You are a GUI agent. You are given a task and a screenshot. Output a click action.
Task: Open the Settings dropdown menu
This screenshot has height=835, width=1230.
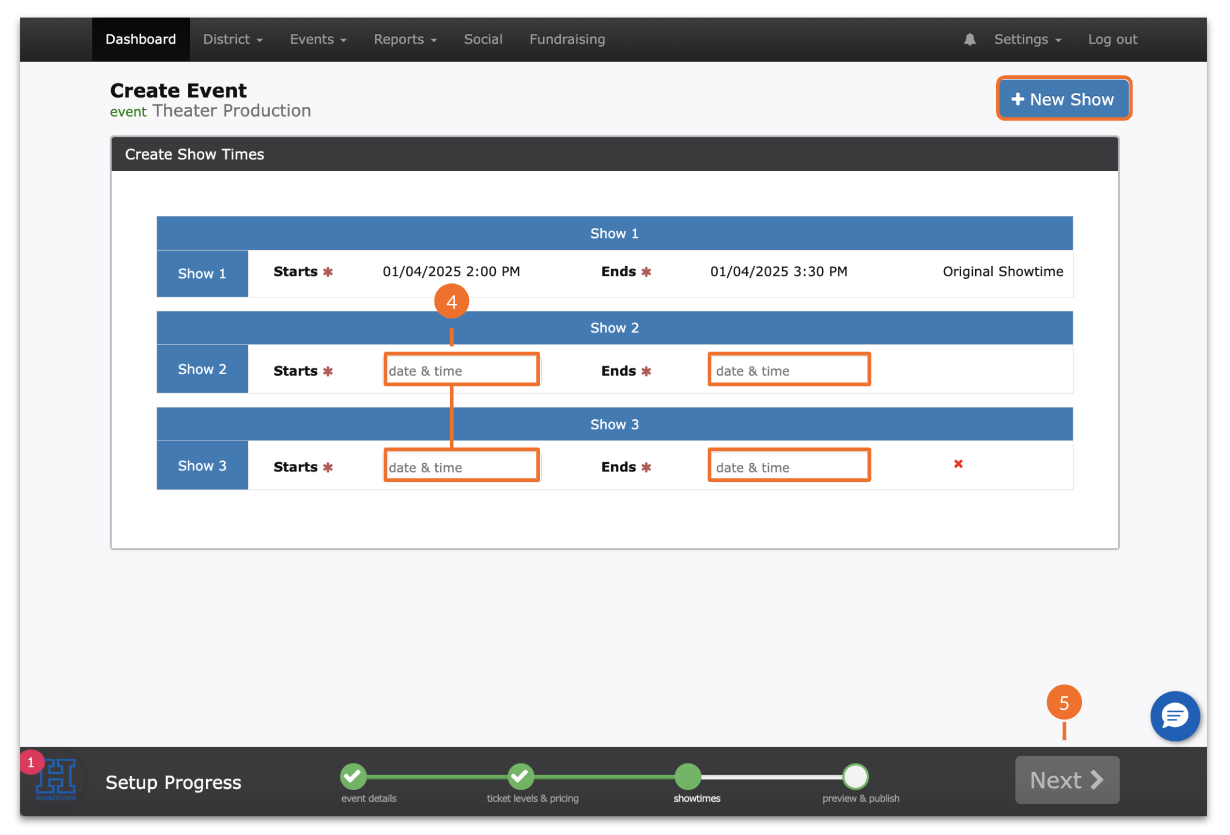point(1027,40)
